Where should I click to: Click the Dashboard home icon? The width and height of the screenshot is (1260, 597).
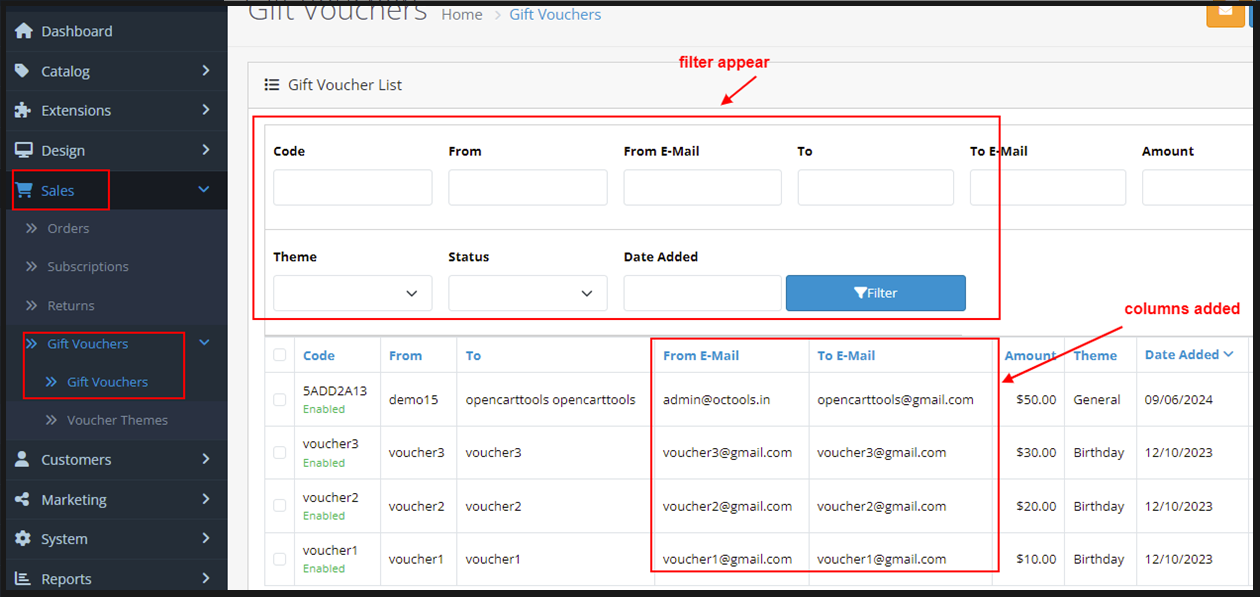tap(23, 31)
